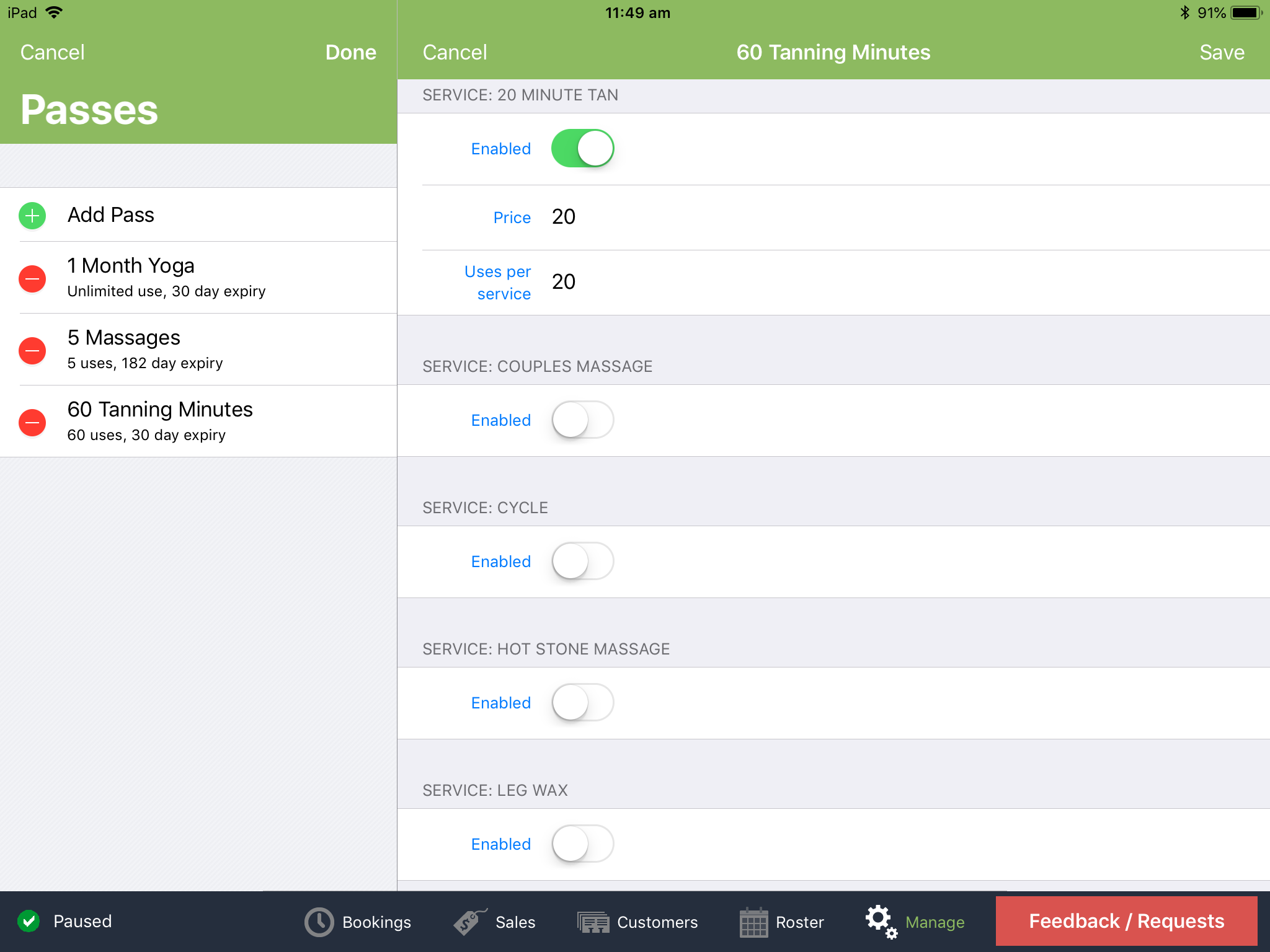Open the Manage tab

(915, 922)
